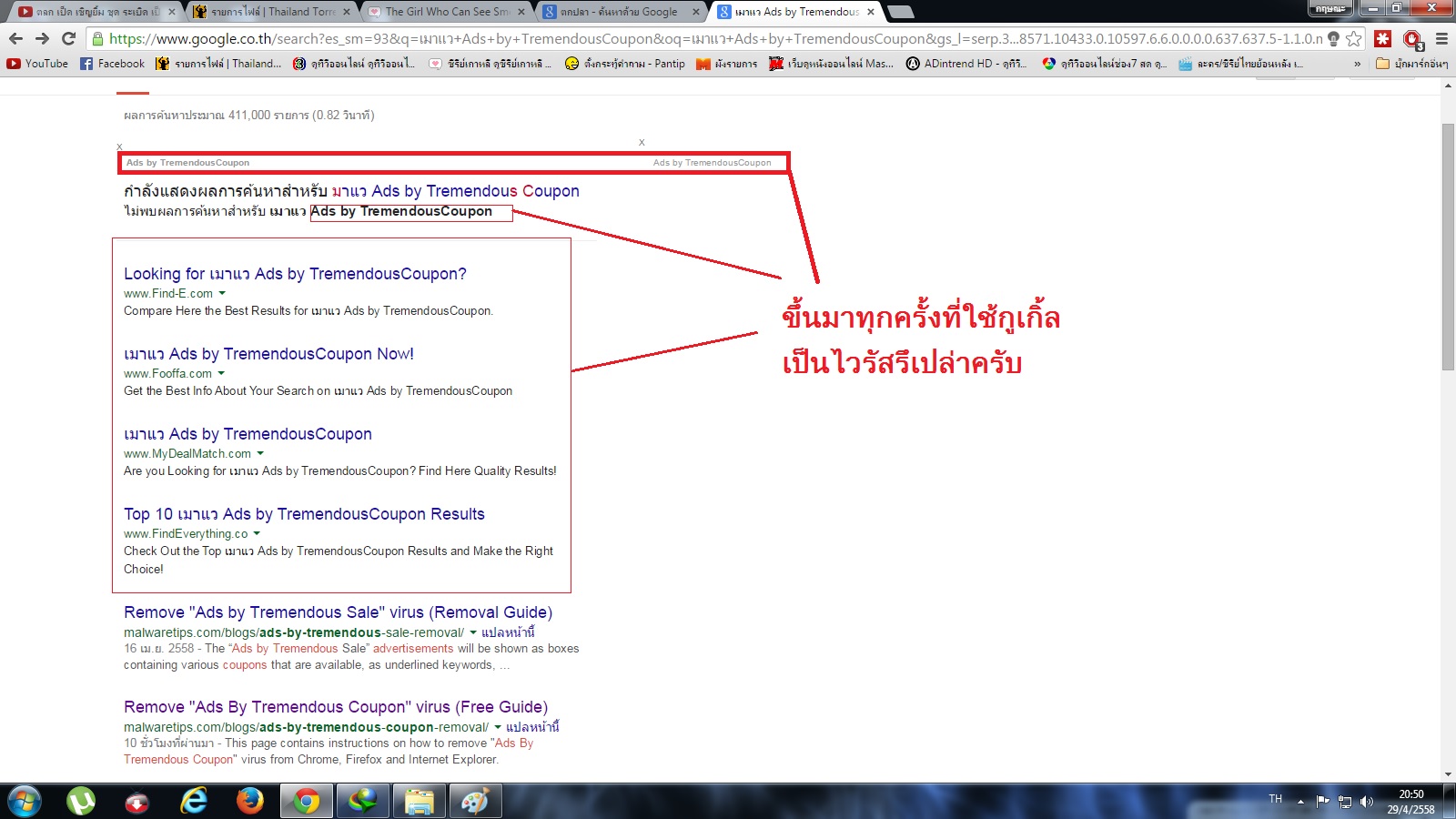Click suggested search 'มาแว Ads by Tremendous Coupon'

click(x=455, y=191)
